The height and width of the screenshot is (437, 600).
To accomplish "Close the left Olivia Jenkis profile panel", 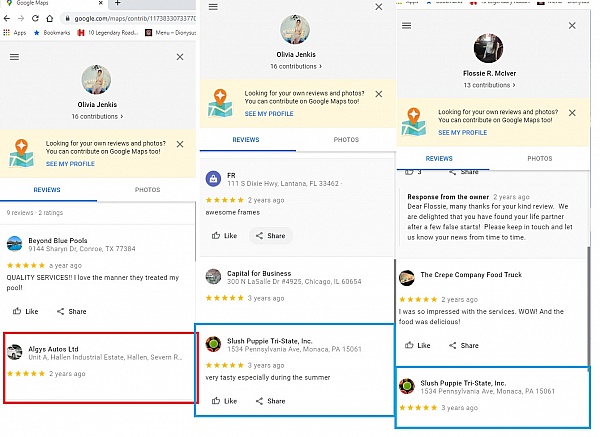I will click(x=180, y=57).
